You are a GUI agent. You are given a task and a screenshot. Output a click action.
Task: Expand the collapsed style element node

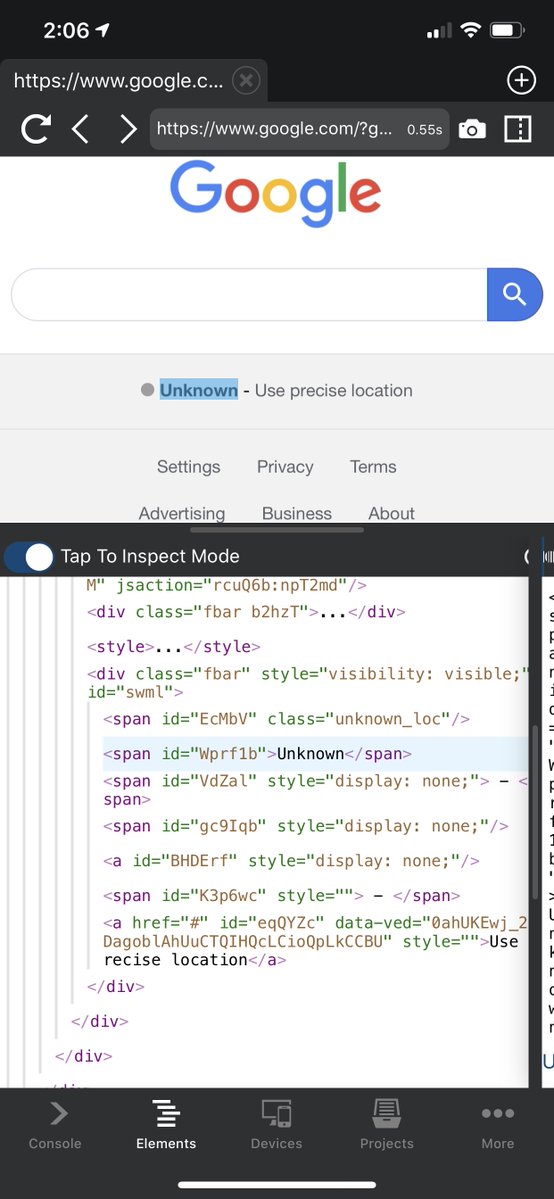click(x=174, y=647)
